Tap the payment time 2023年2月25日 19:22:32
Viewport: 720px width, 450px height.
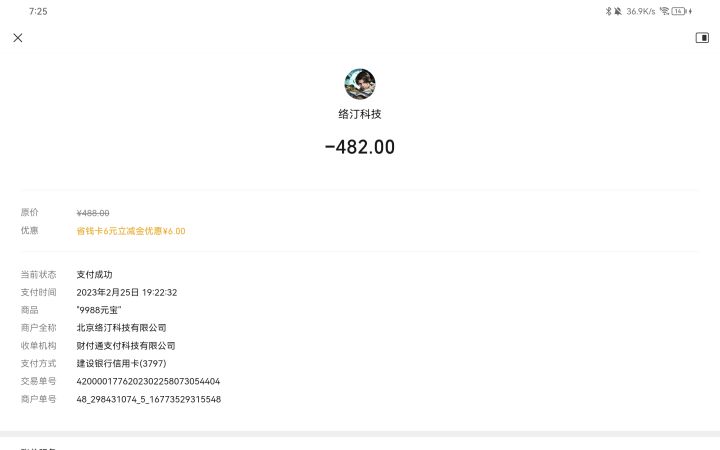(x=127, y=292)
